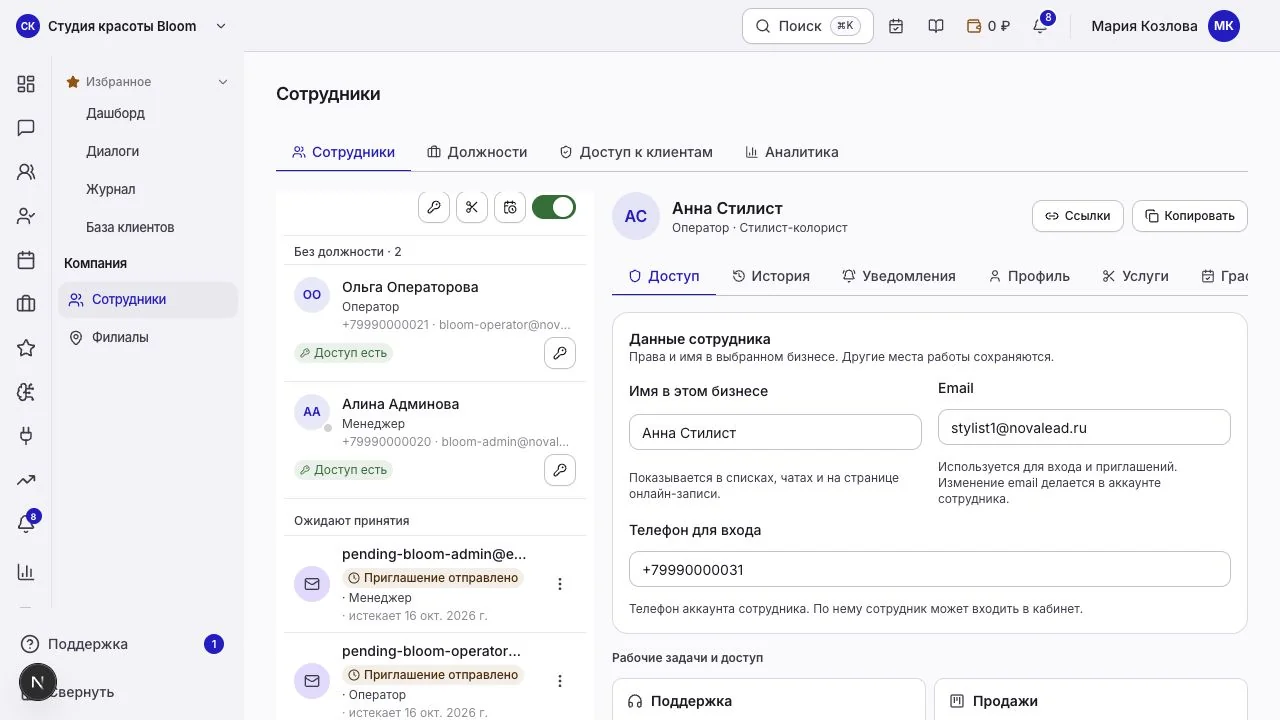This screenshot has width=1280, height=720.
Task: Click the calendar icon in left rail
Action: [x=26, y=260]
